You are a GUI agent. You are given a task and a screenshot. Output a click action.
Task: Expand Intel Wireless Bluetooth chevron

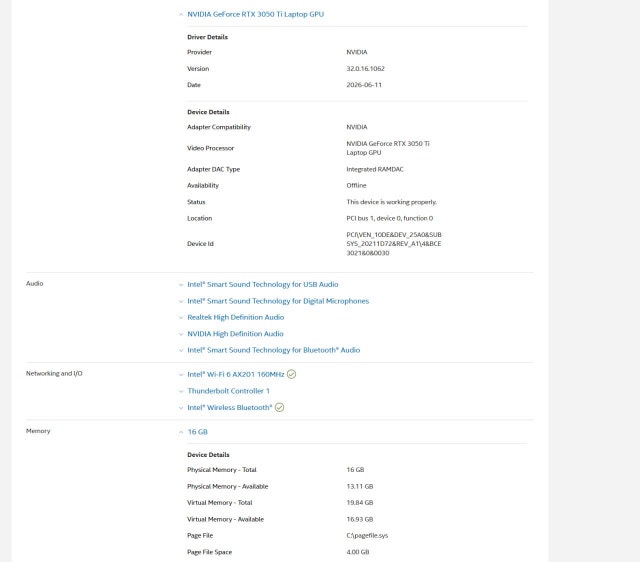click(x=181, y=408)
